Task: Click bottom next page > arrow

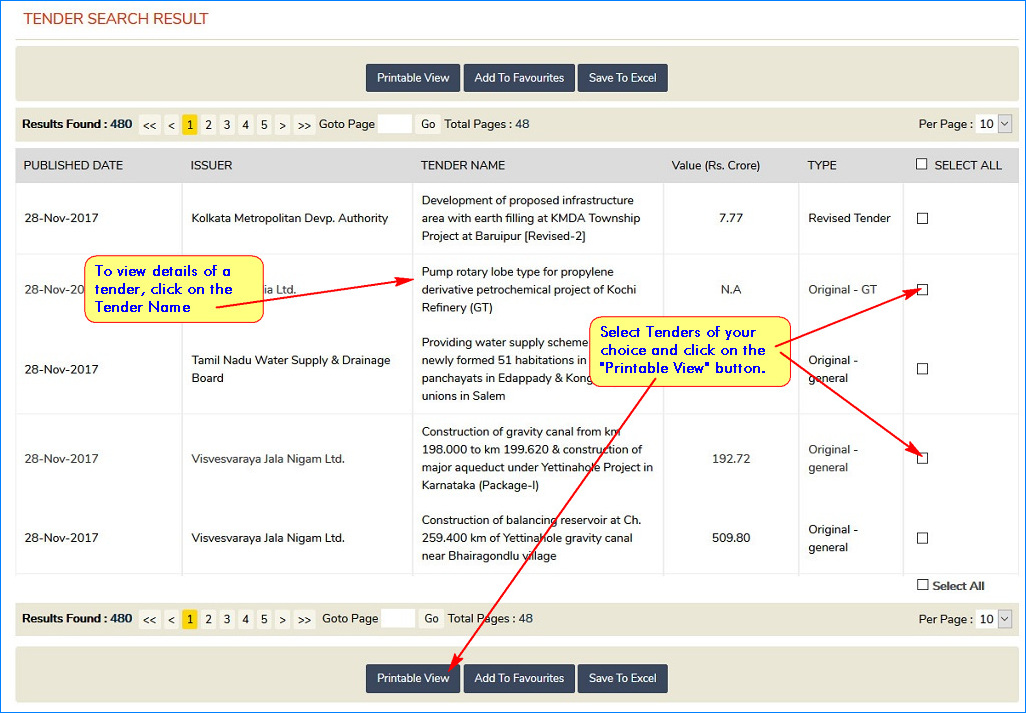Action: (283, 619)
